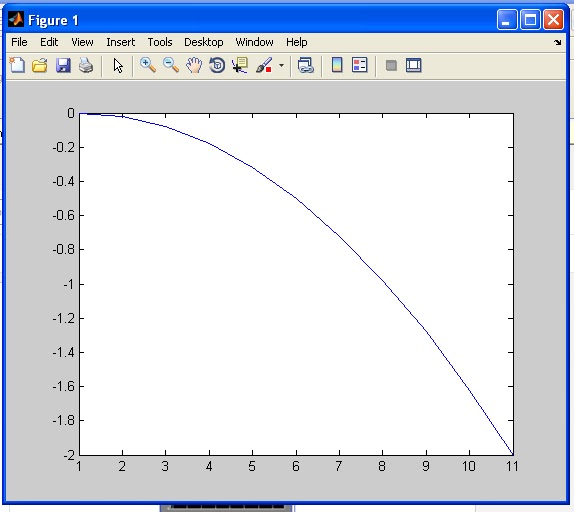This screenshot has width=574, height=512.
Task: Click the y-axis label -0.2
Action: (64, 147)
